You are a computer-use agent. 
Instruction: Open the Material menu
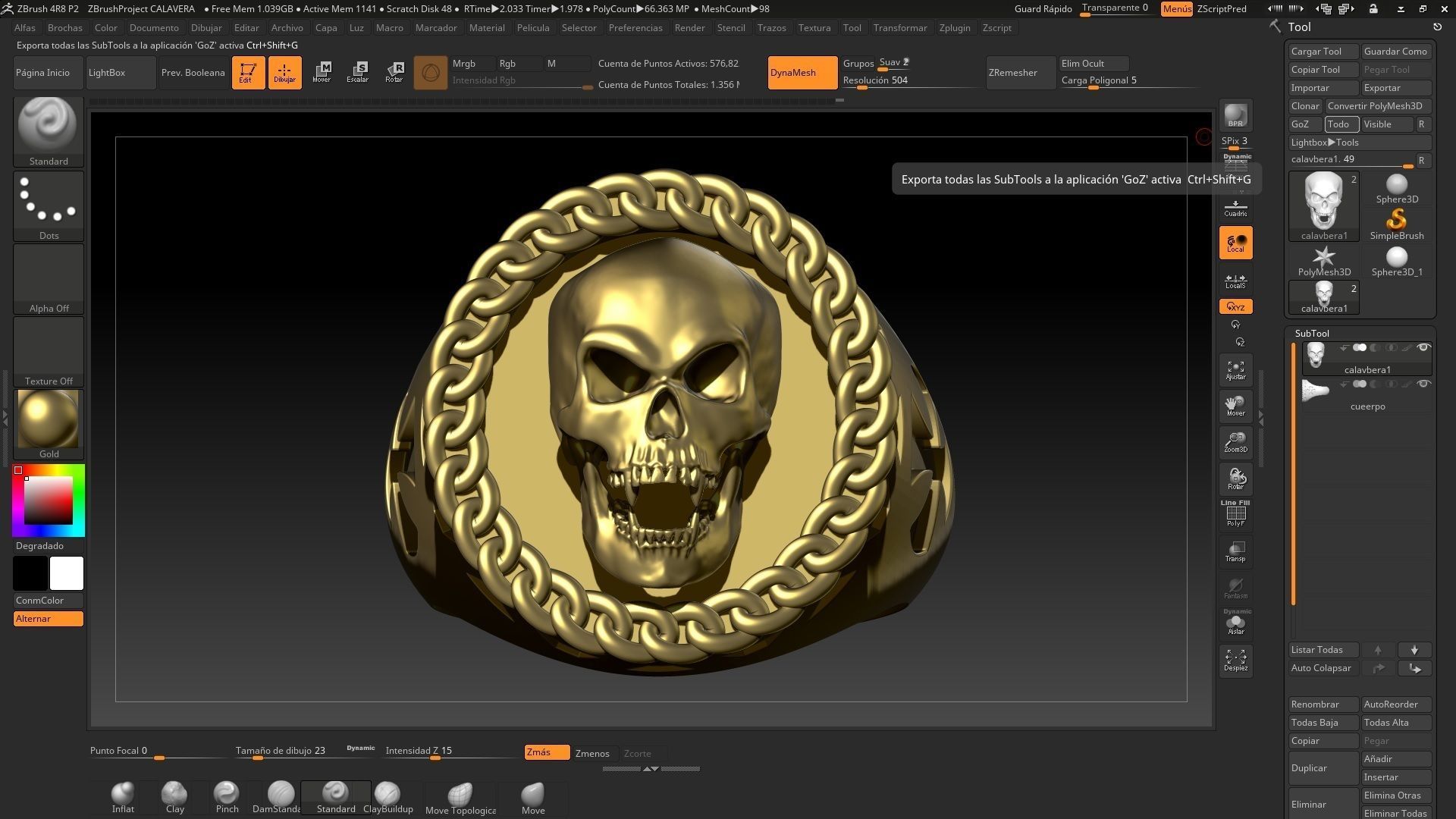coord(487,27)
